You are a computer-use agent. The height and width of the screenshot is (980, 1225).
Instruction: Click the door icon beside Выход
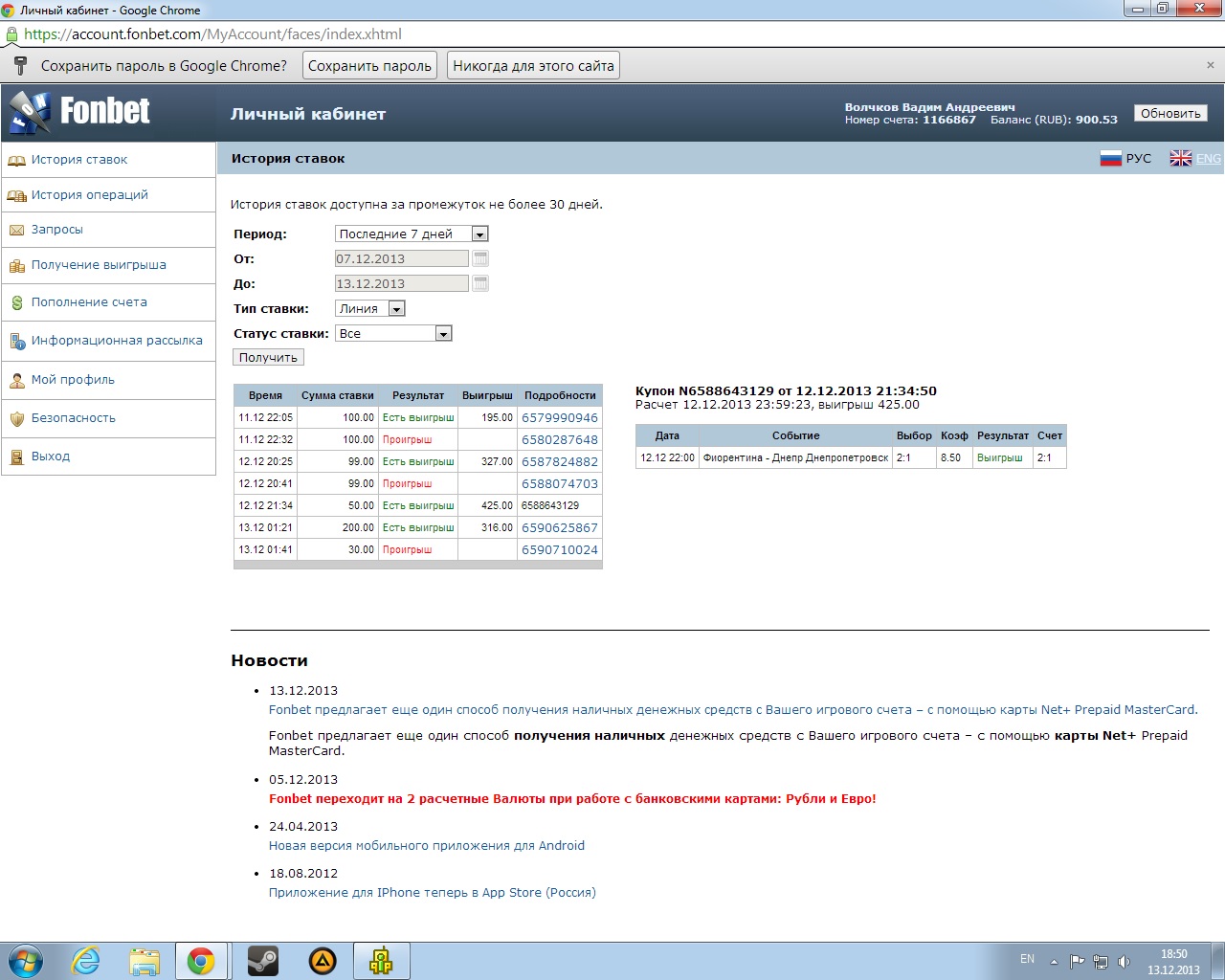16,457
